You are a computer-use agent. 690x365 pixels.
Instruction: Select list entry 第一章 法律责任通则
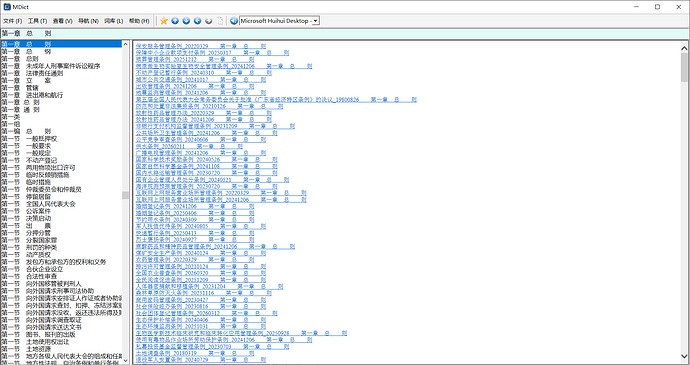[x=61, y=73]
